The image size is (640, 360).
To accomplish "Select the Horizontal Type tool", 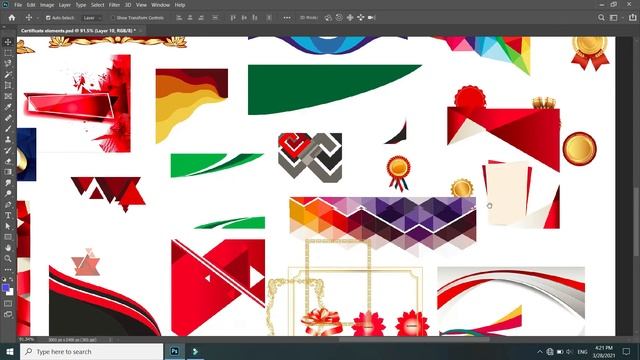I will click(8, 215).
